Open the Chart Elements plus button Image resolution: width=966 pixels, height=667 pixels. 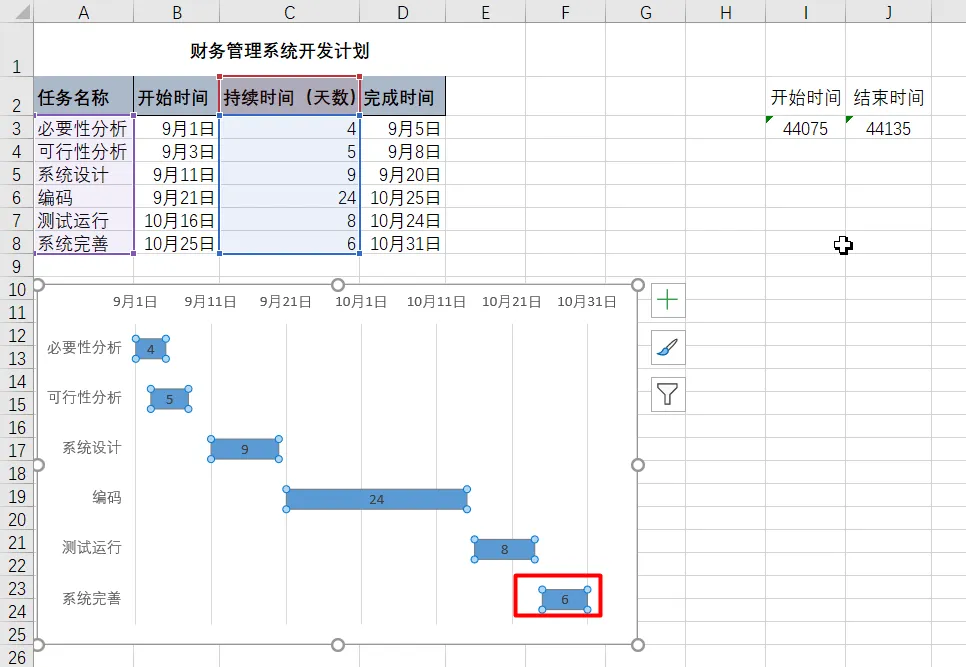(x=668, y=301)
